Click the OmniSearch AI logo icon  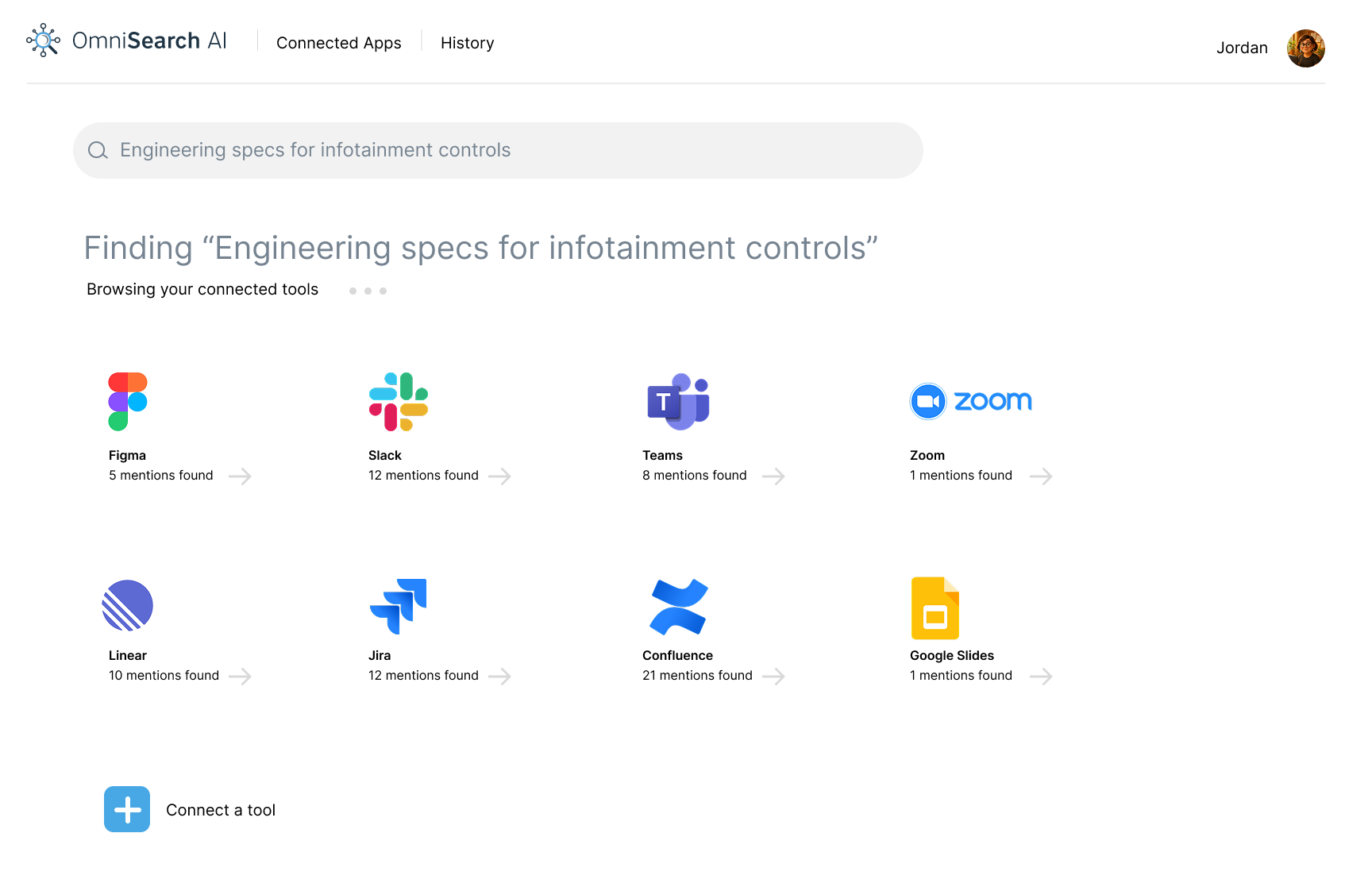point(43,40)
